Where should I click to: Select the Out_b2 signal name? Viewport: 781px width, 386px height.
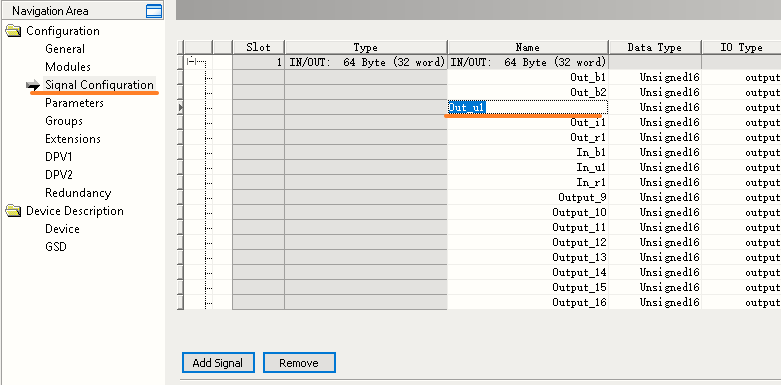tap(588, 93)
